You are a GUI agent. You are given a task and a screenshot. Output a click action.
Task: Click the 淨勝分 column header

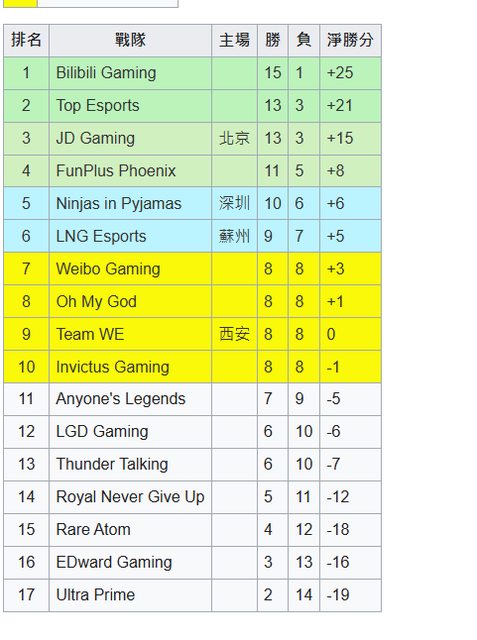coord(350,40)
